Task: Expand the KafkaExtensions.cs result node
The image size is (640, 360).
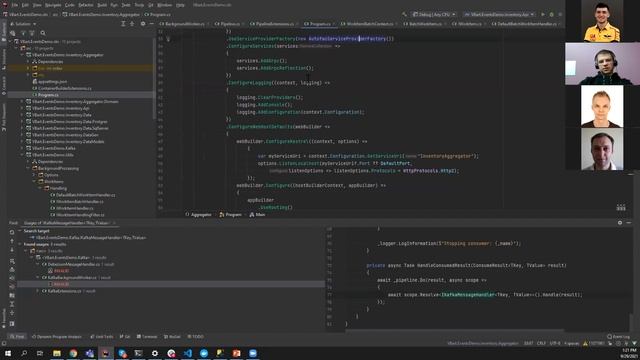Action: [x=38, y=291]
